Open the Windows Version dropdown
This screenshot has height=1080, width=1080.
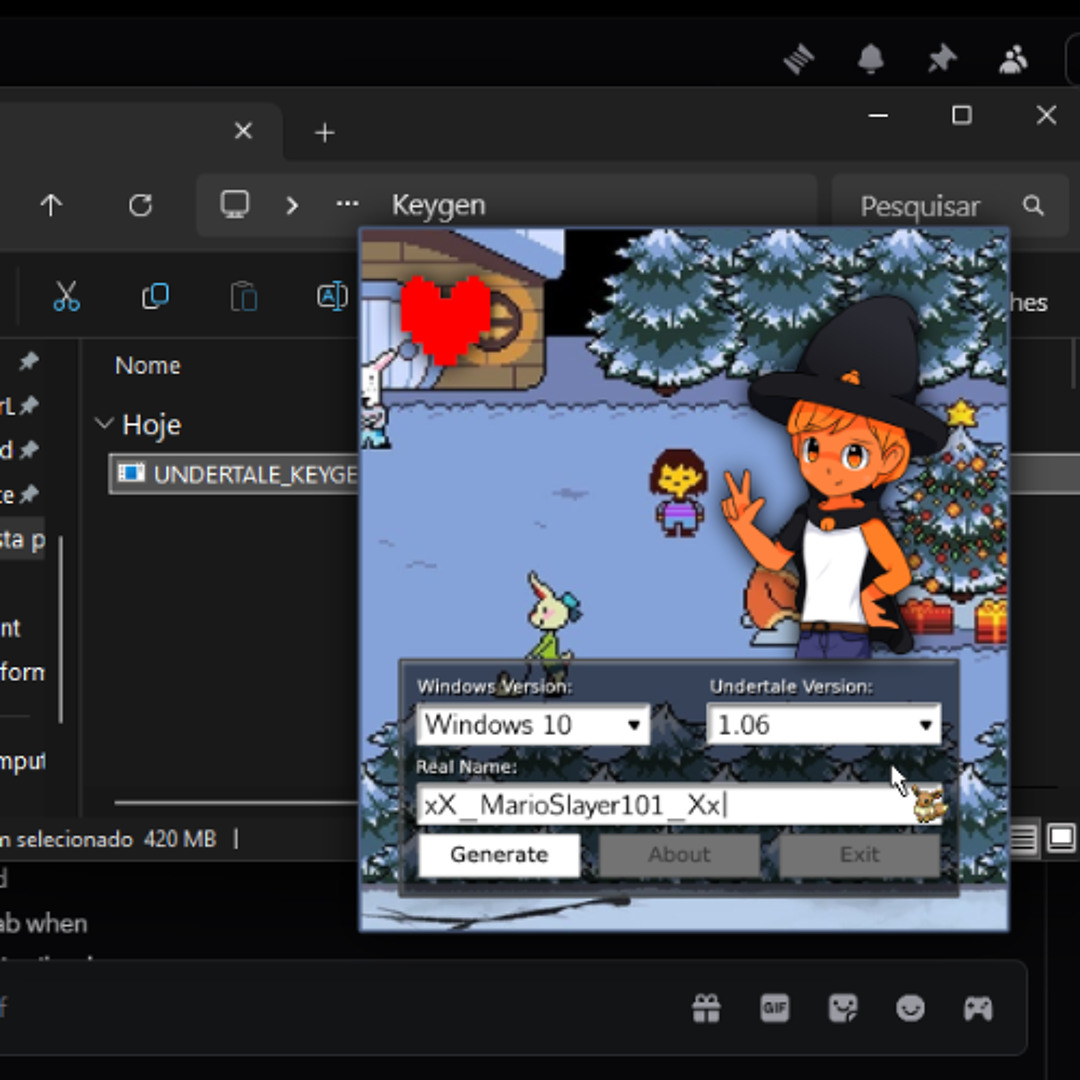coord(633,724)
